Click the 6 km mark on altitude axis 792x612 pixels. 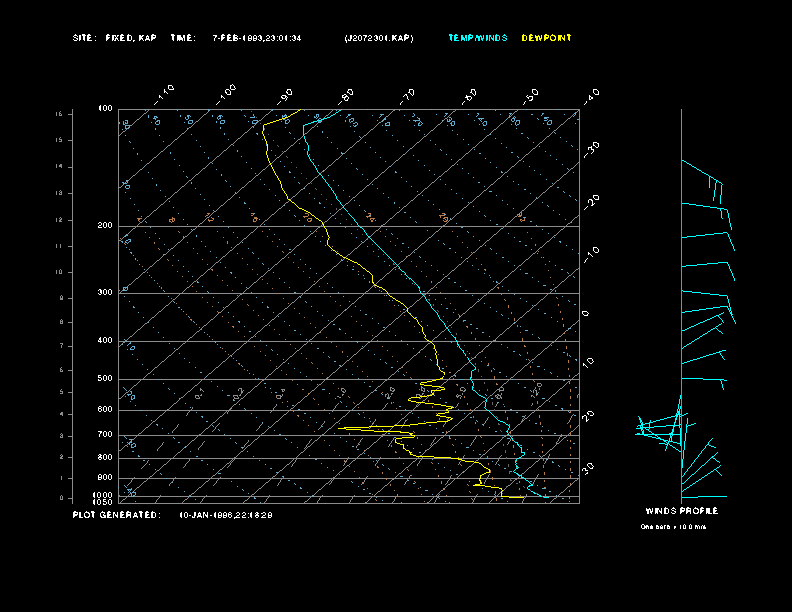[x=62, y=370]
